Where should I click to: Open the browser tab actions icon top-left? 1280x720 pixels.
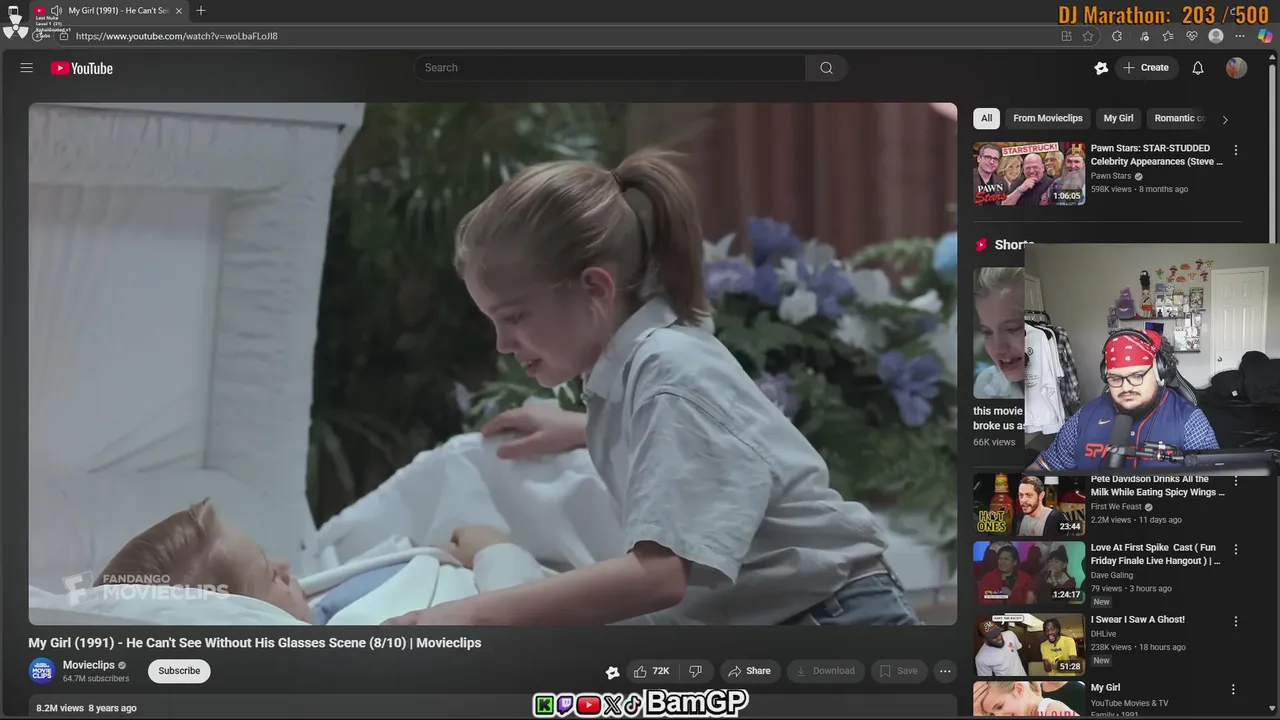point(14,11)
